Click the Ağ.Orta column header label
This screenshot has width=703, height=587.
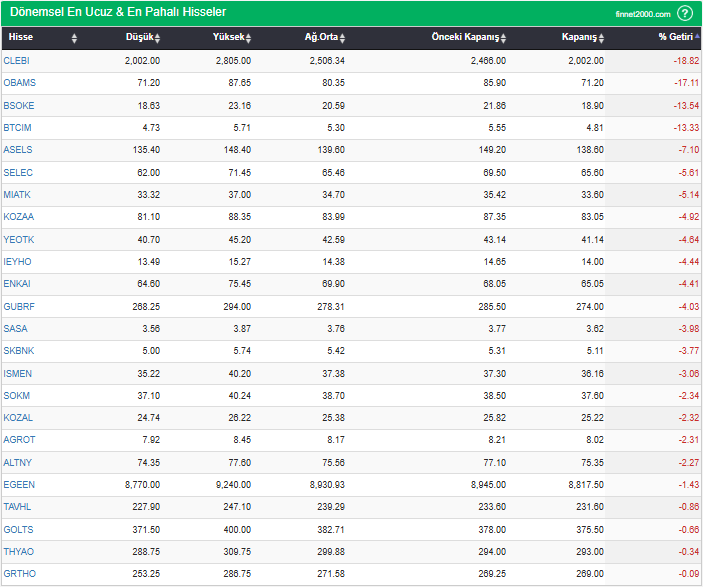321,37
